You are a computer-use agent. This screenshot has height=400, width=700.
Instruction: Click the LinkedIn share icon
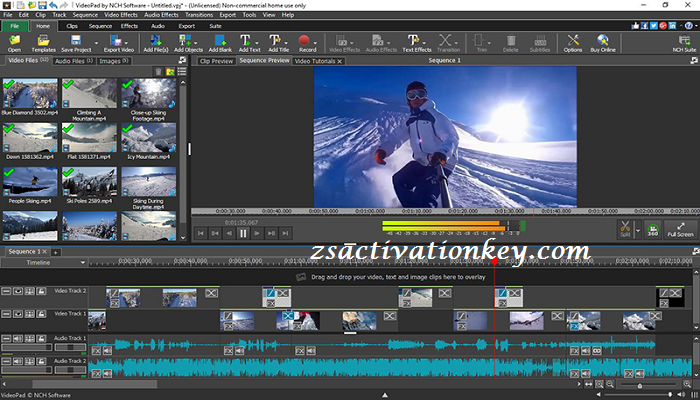(672, 26)
